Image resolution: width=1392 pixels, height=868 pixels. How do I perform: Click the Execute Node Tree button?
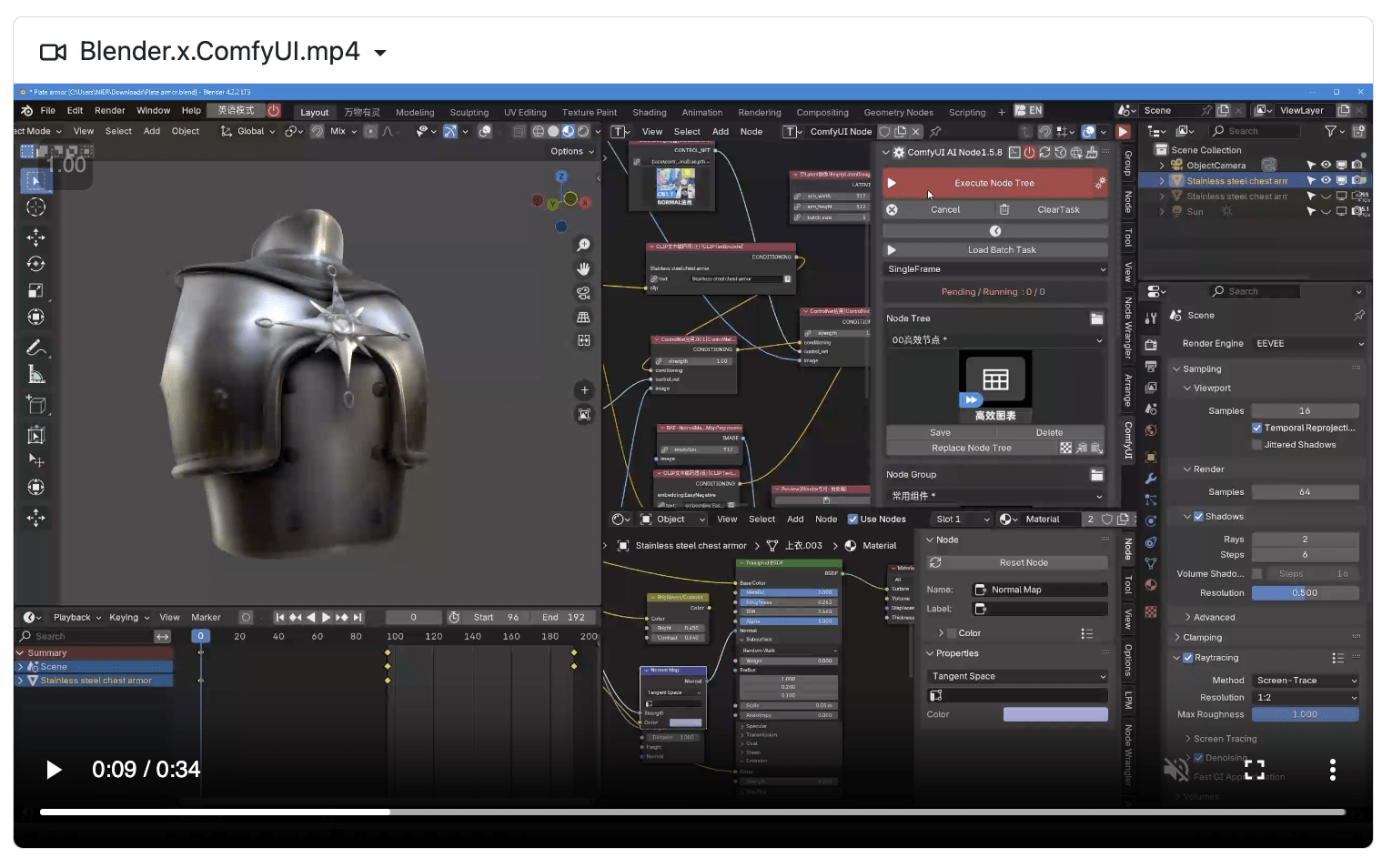[x=994, y=183]
